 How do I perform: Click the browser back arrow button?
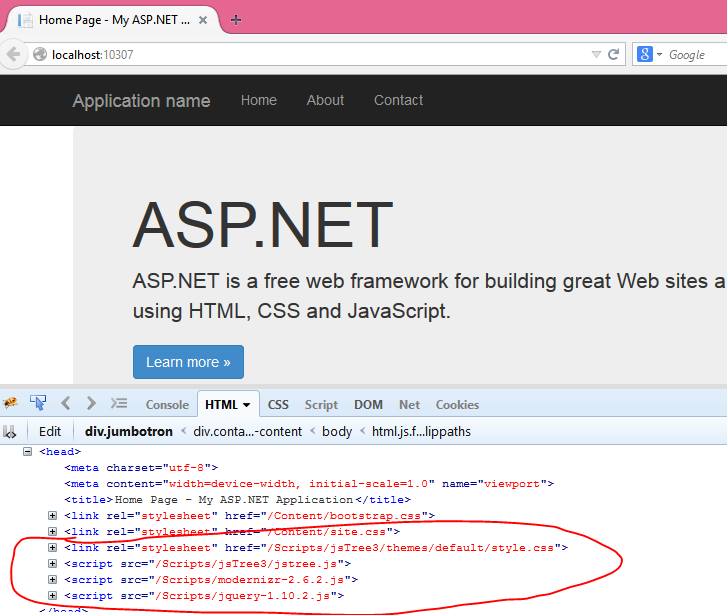[x=13, y=54]
